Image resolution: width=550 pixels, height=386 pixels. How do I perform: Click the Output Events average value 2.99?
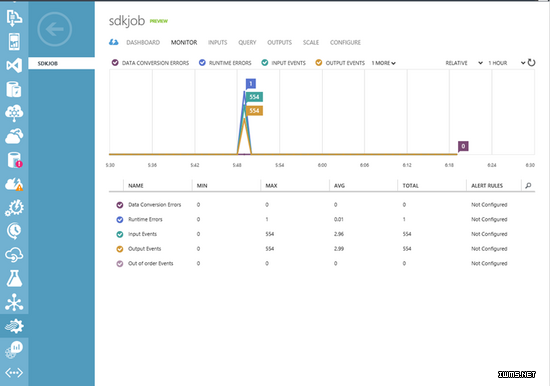339,249
